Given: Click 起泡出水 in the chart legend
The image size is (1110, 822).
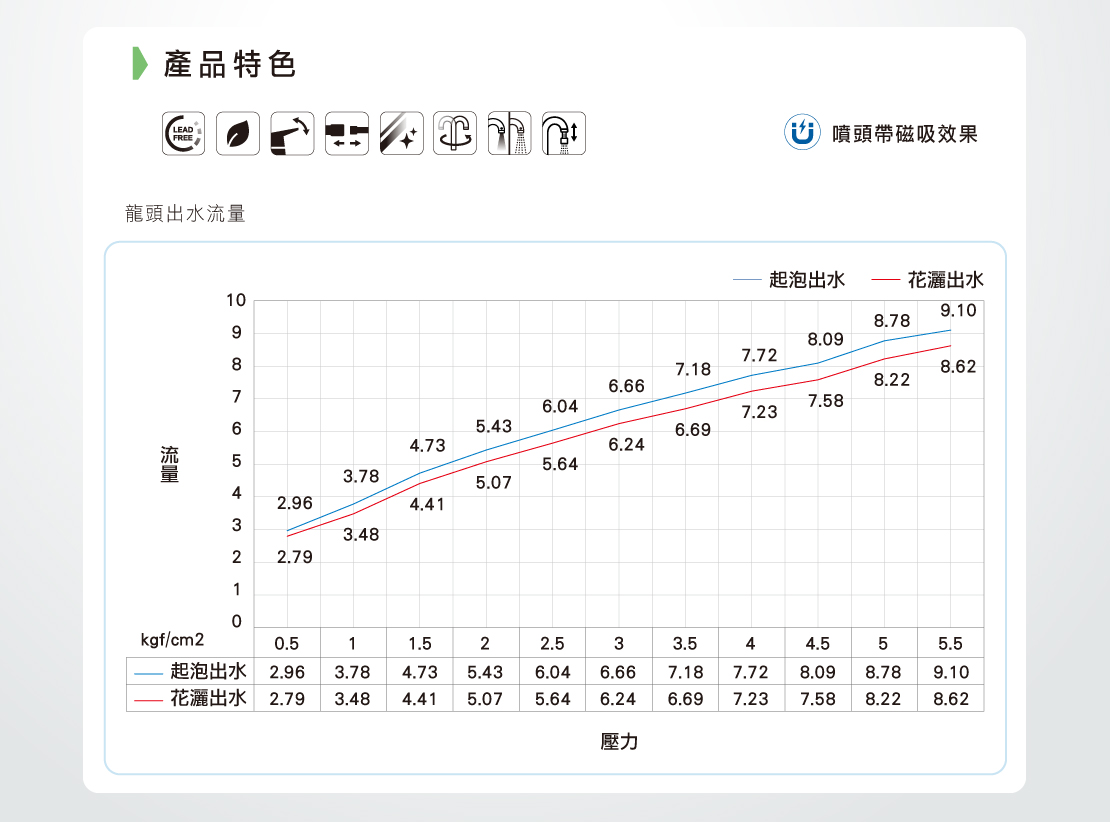Looking at the screenshot, I should pyautogui.click(x=806, y=280).
